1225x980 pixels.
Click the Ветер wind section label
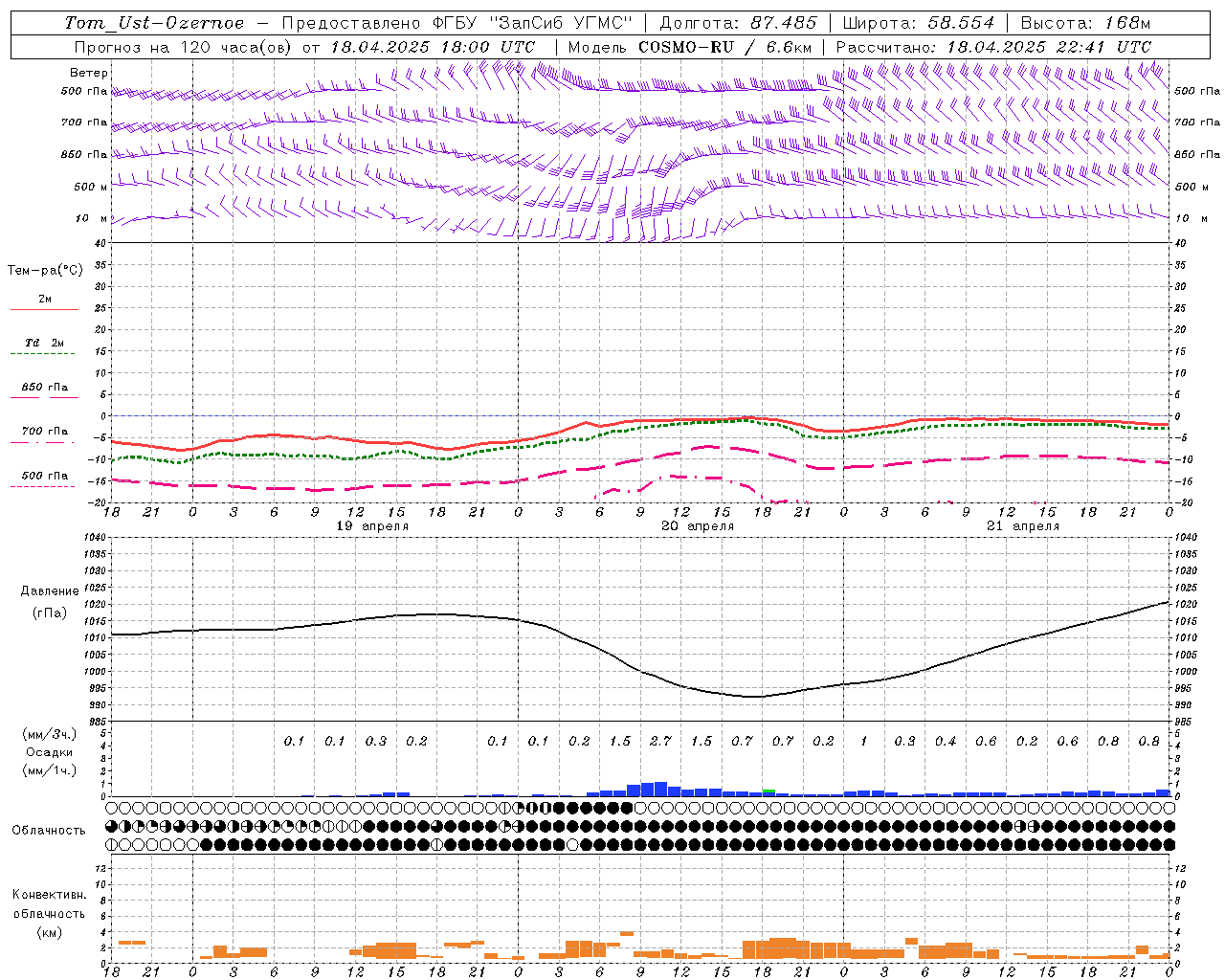88,73
